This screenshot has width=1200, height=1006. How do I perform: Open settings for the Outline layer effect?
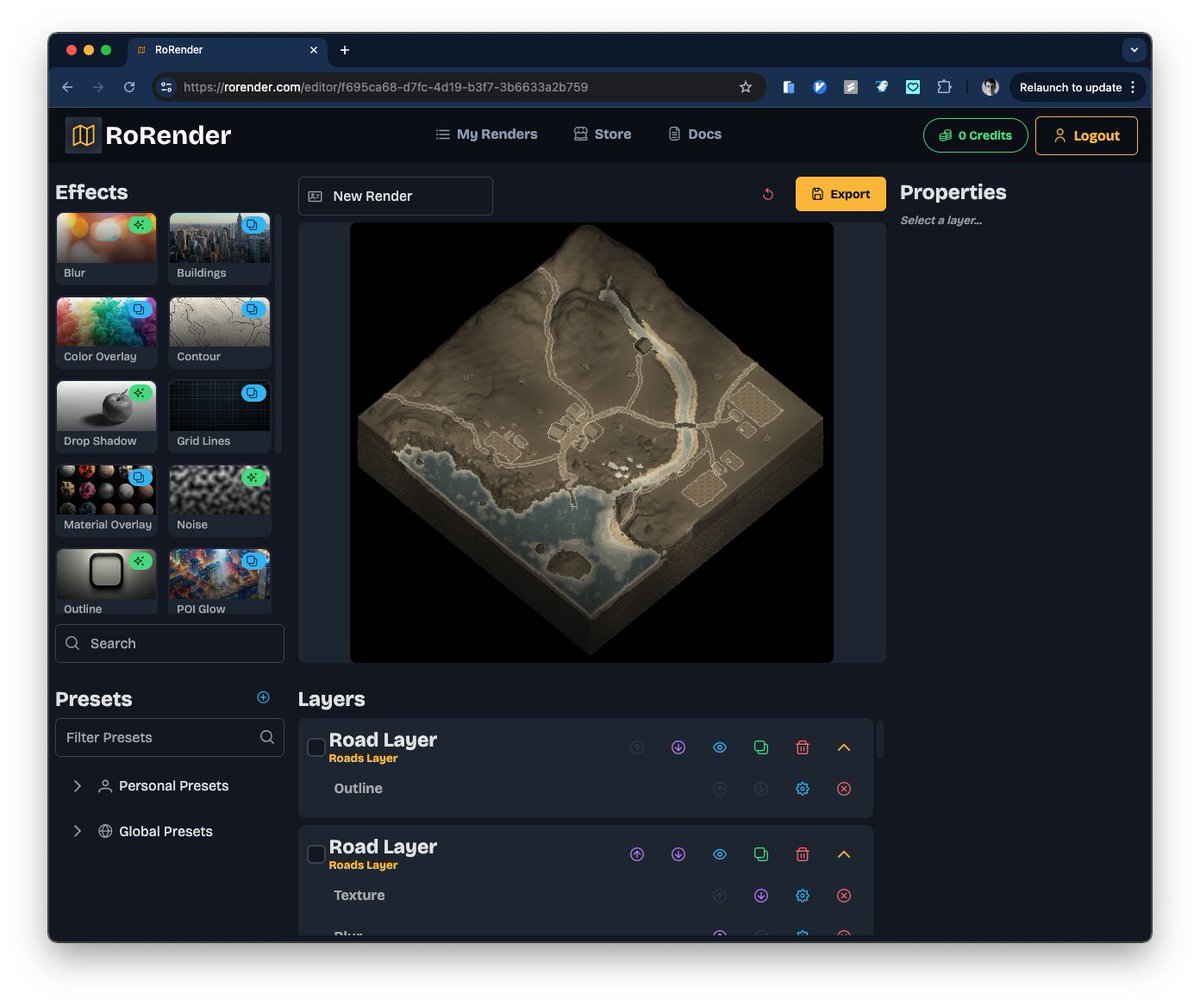(802, 789)
